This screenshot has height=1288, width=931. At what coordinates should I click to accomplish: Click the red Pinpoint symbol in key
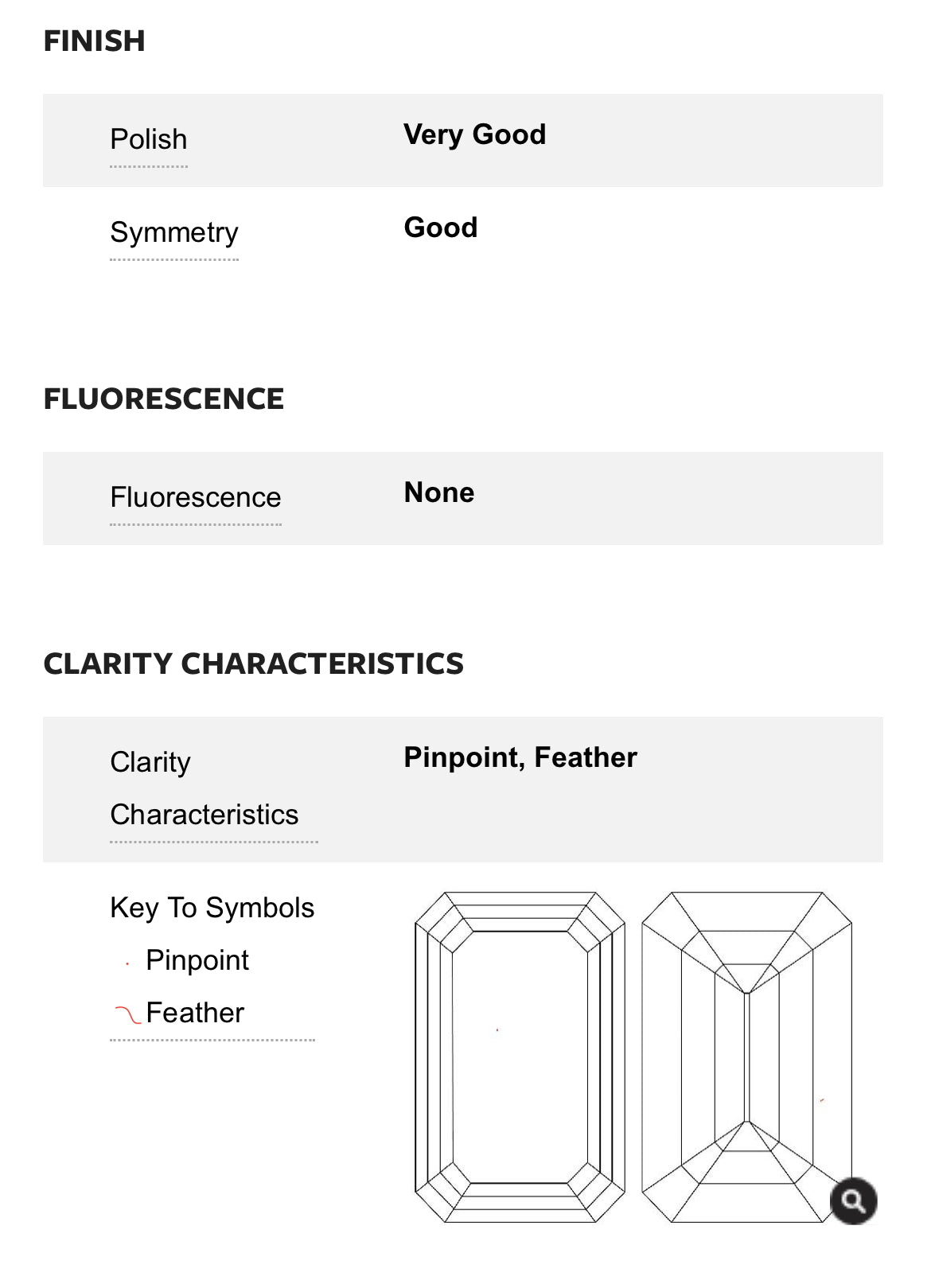(127, 964)
